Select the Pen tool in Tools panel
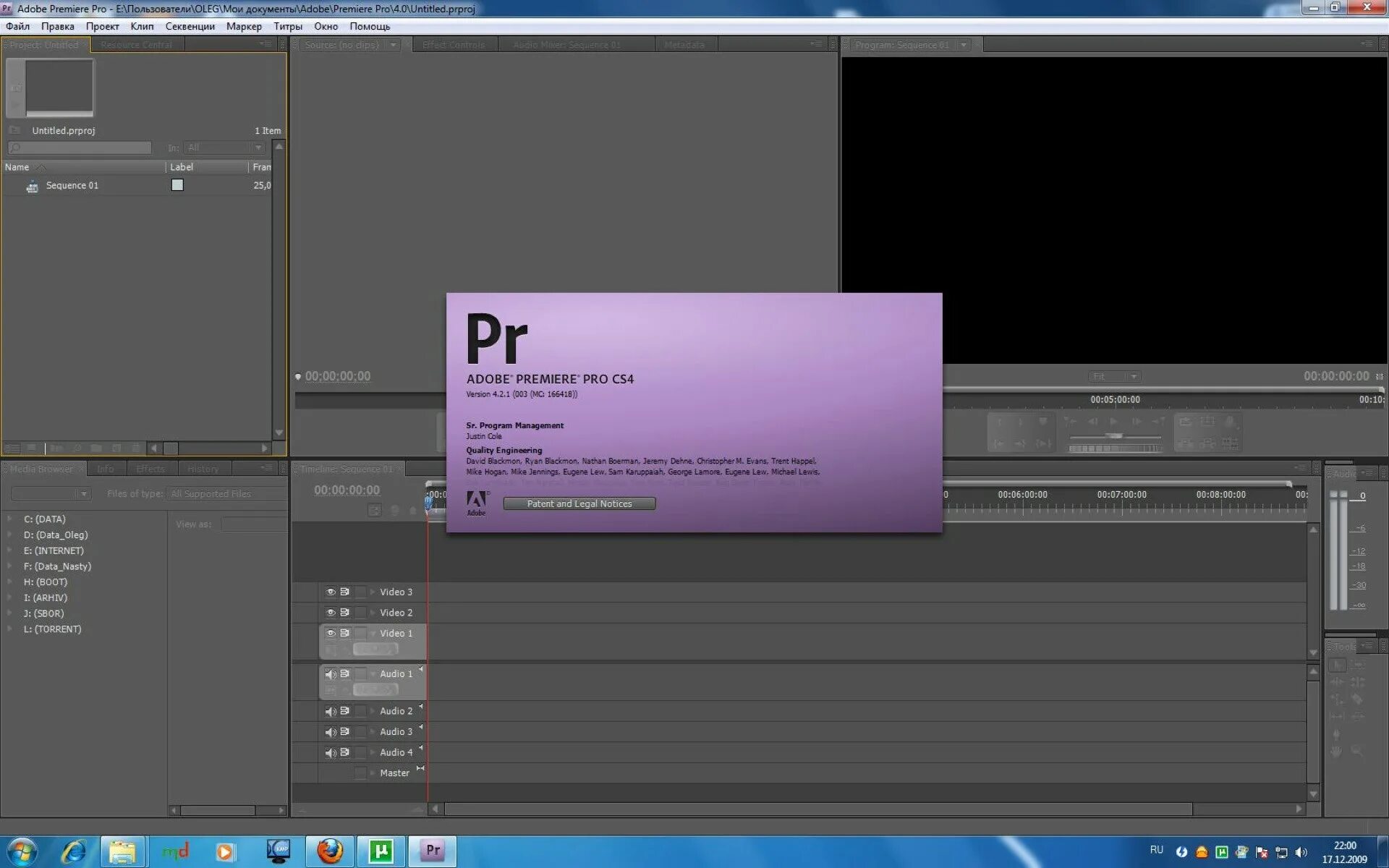This screenshot has height=868, width=1389. pyautogui.click(x=1336, y=734)
